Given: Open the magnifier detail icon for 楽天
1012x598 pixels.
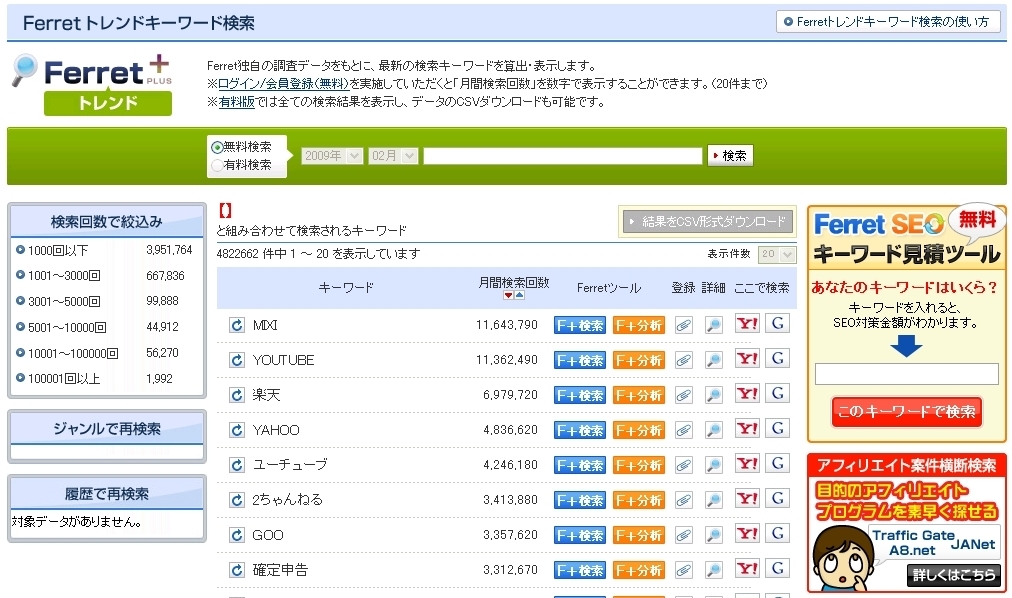Looking at the screenshot, I should 713,395.
